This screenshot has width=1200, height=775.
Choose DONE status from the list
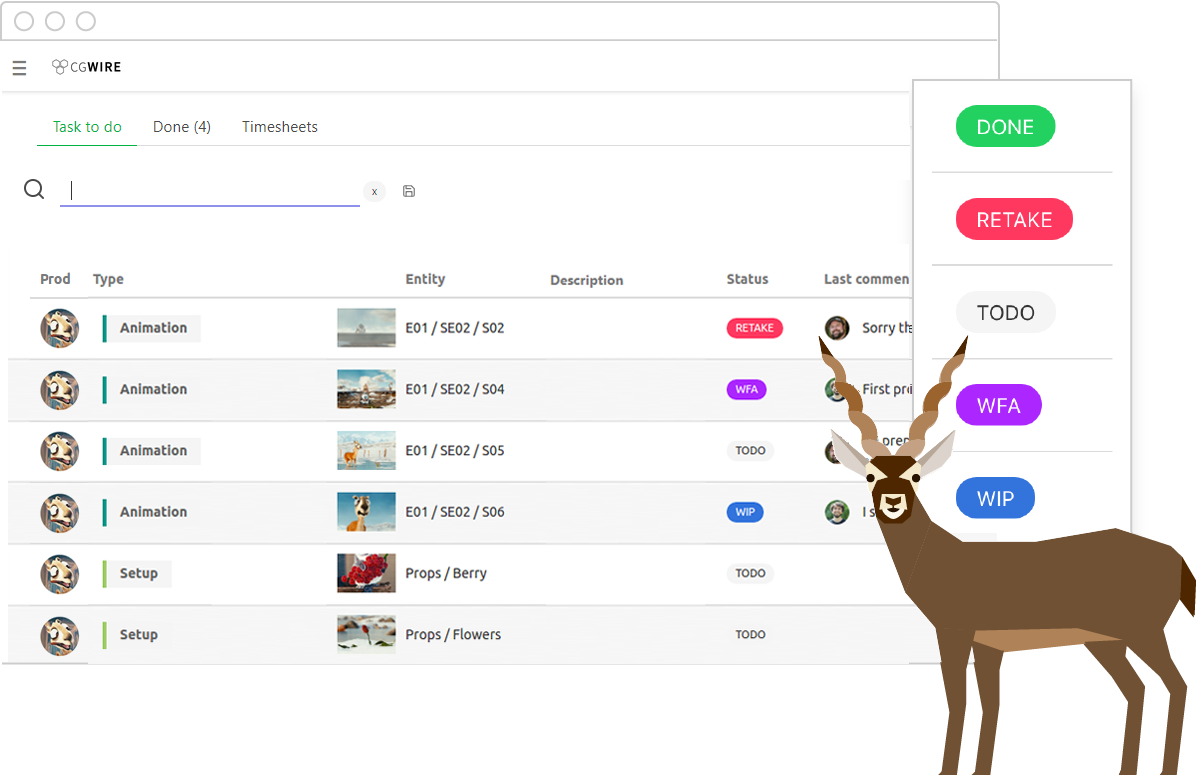coord(1005,127)
